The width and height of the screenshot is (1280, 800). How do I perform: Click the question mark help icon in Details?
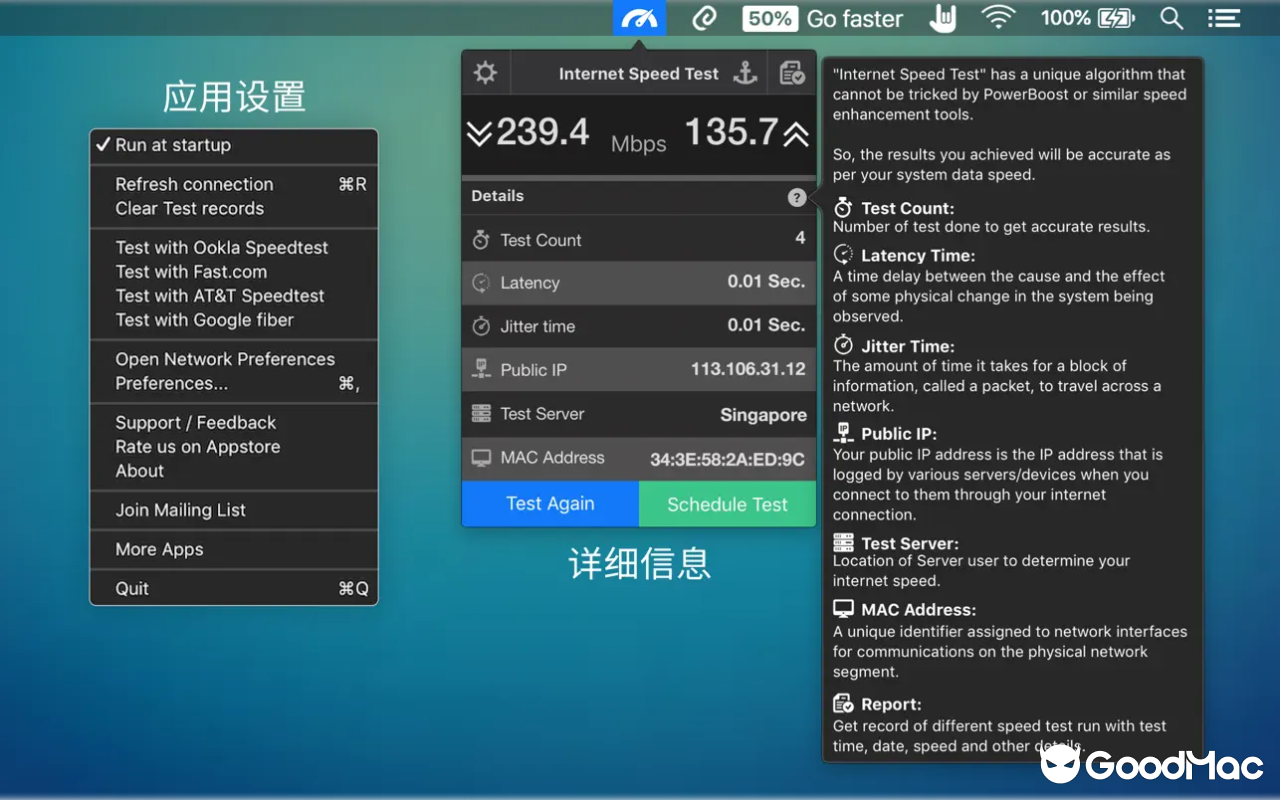(796, 197)
